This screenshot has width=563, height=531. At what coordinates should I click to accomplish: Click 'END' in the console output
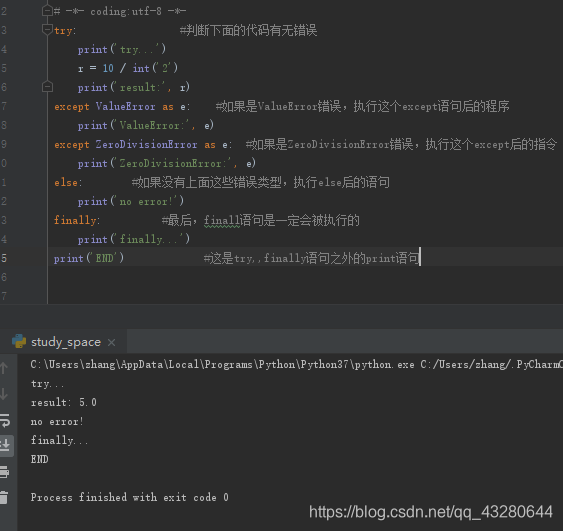pos(39,459)
